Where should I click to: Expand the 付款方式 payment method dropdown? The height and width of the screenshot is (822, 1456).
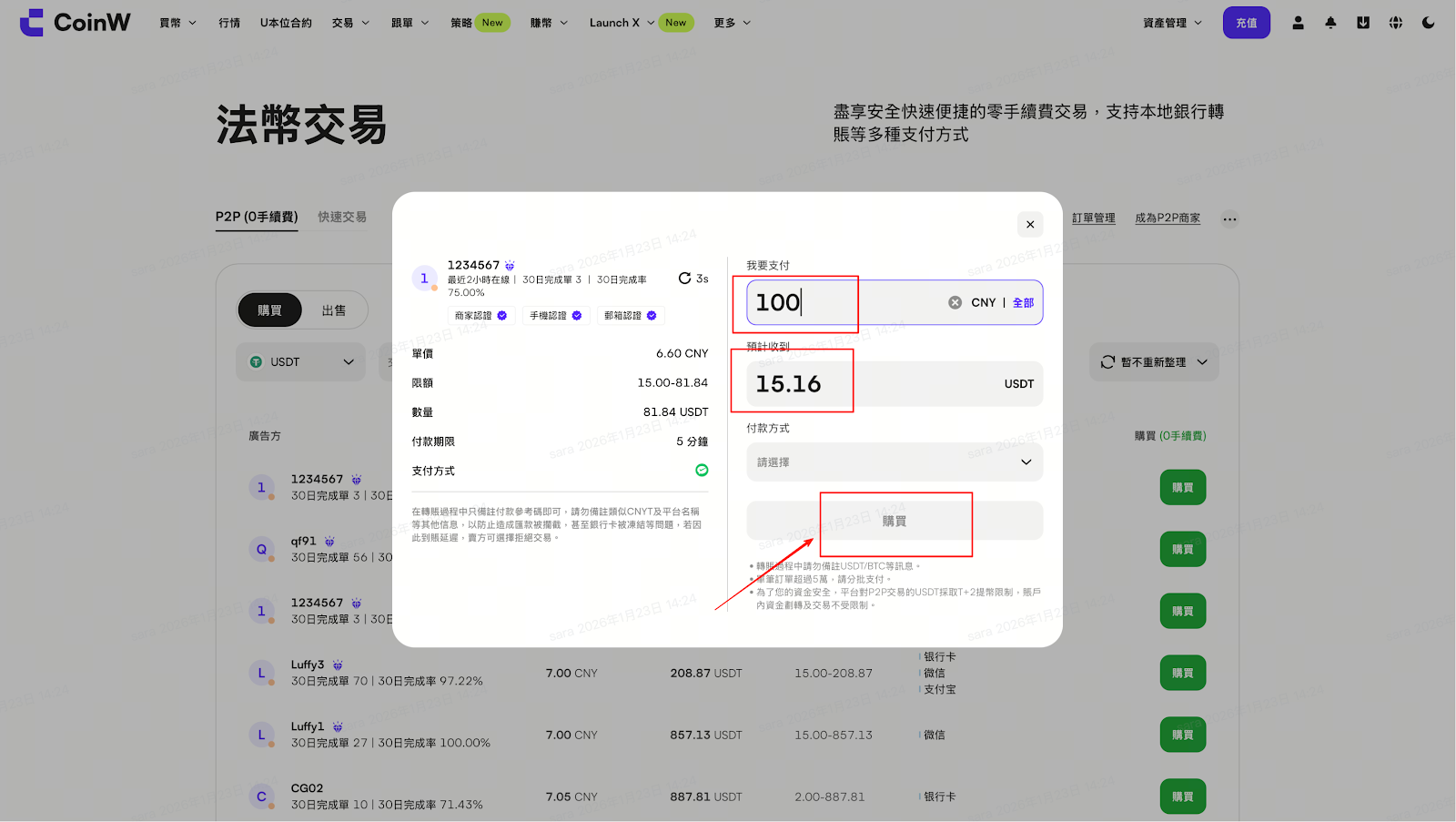(x=894, y=462)
